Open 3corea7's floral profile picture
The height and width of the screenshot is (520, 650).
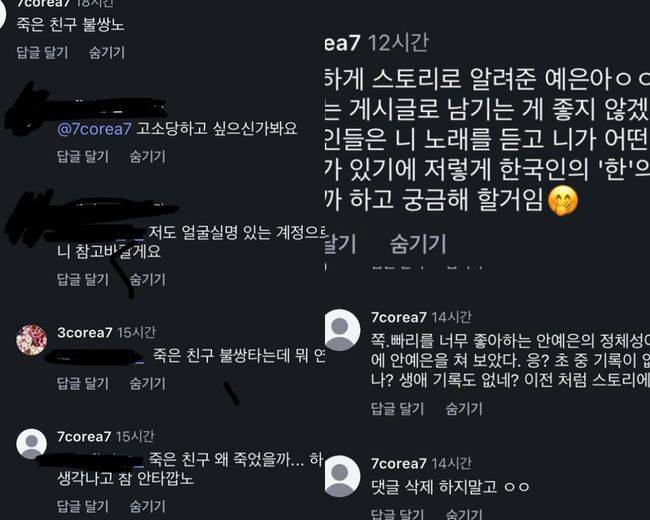coord(32,340)
